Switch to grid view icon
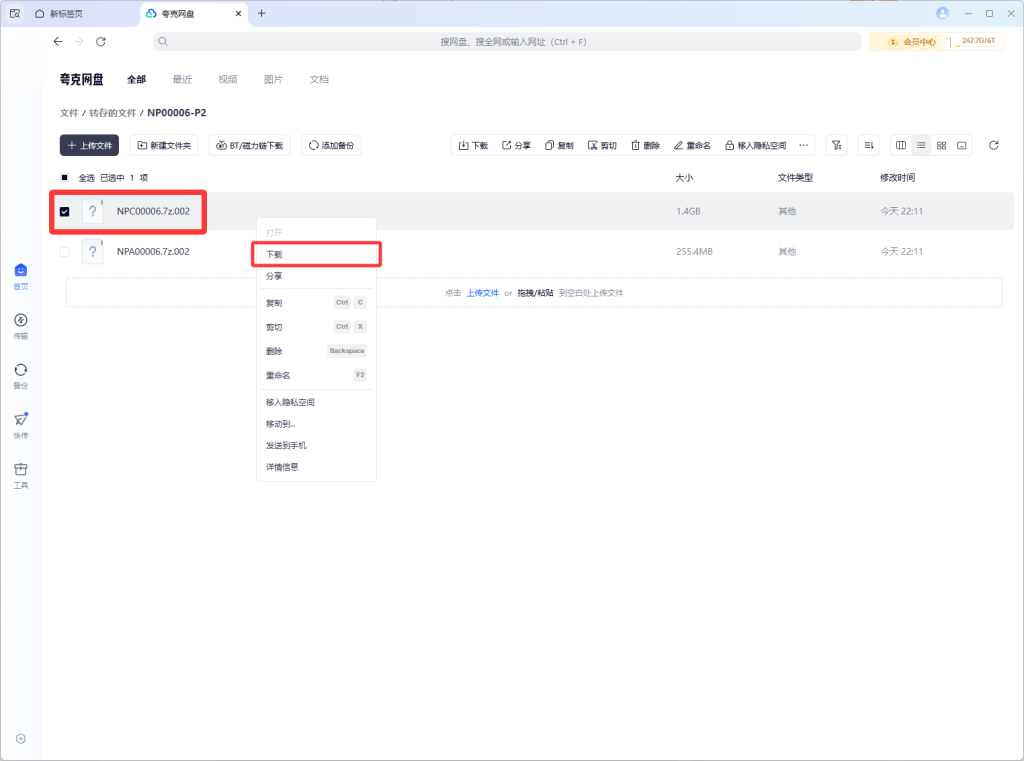Screen dimensions: 1024x761 (x=941, y=145)
